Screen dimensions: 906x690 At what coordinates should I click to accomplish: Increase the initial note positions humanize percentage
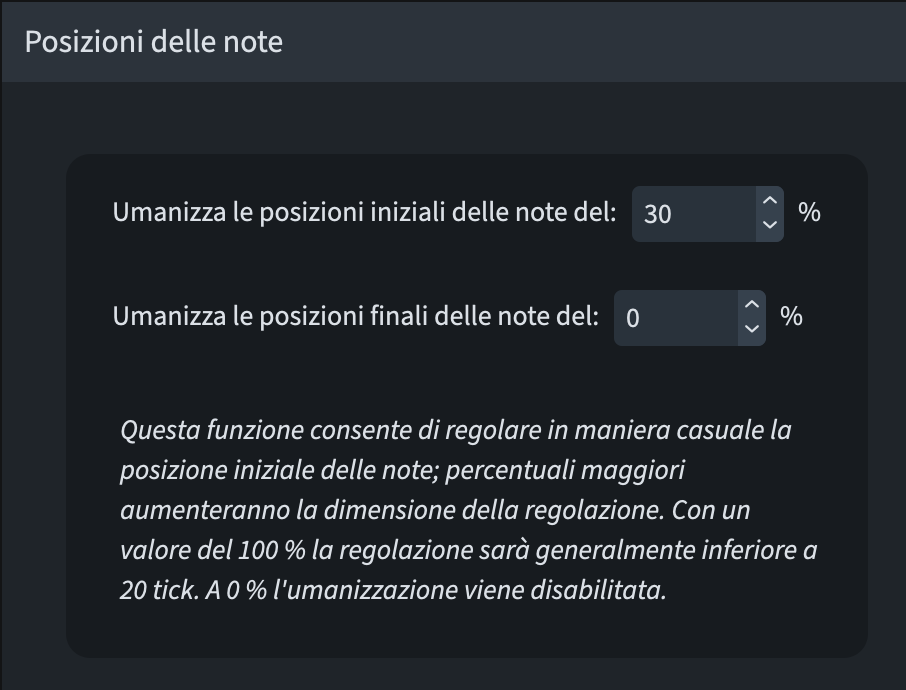click(x=769, y=201)
